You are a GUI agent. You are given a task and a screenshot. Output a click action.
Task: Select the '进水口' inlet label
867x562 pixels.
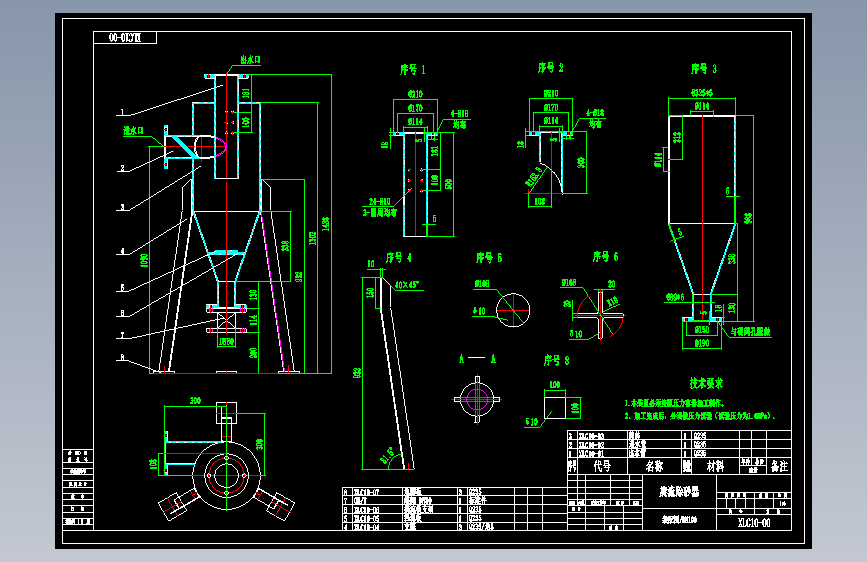click(x=133, y=131)
